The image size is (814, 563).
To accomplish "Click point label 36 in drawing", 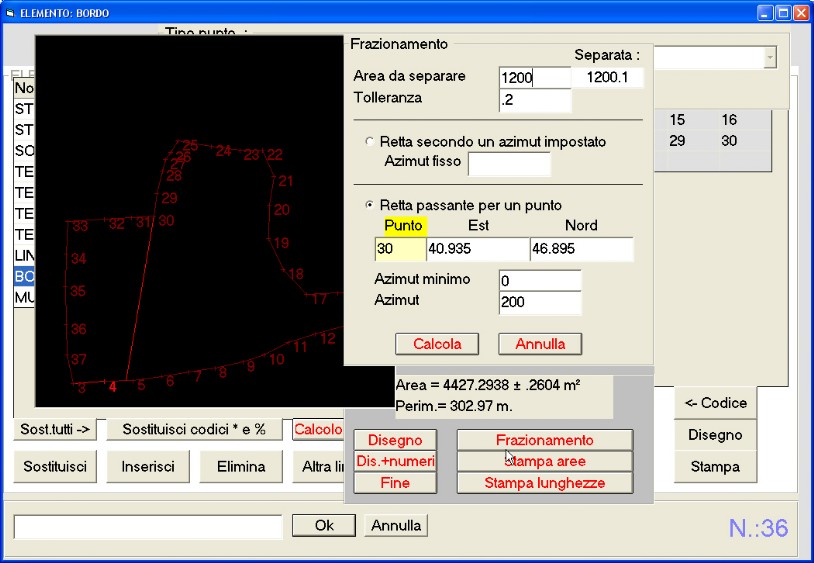I will [x=78, y=329].
